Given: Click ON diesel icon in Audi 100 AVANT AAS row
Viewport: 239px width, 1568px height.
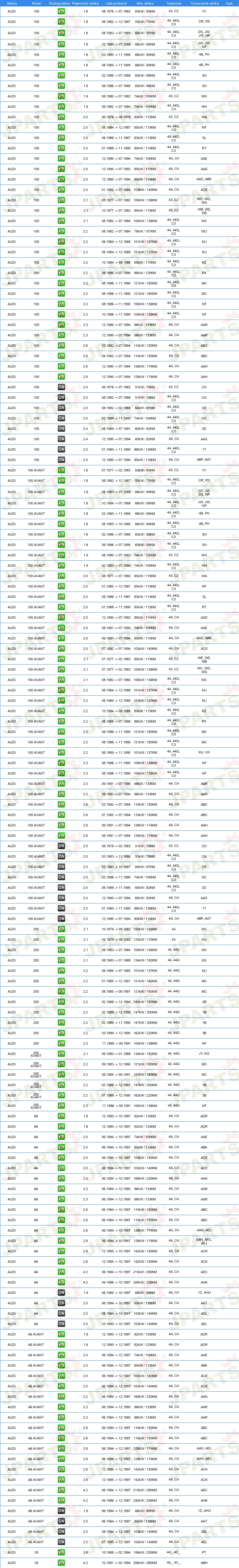Looking at the screenshot, I should (61, 898).
